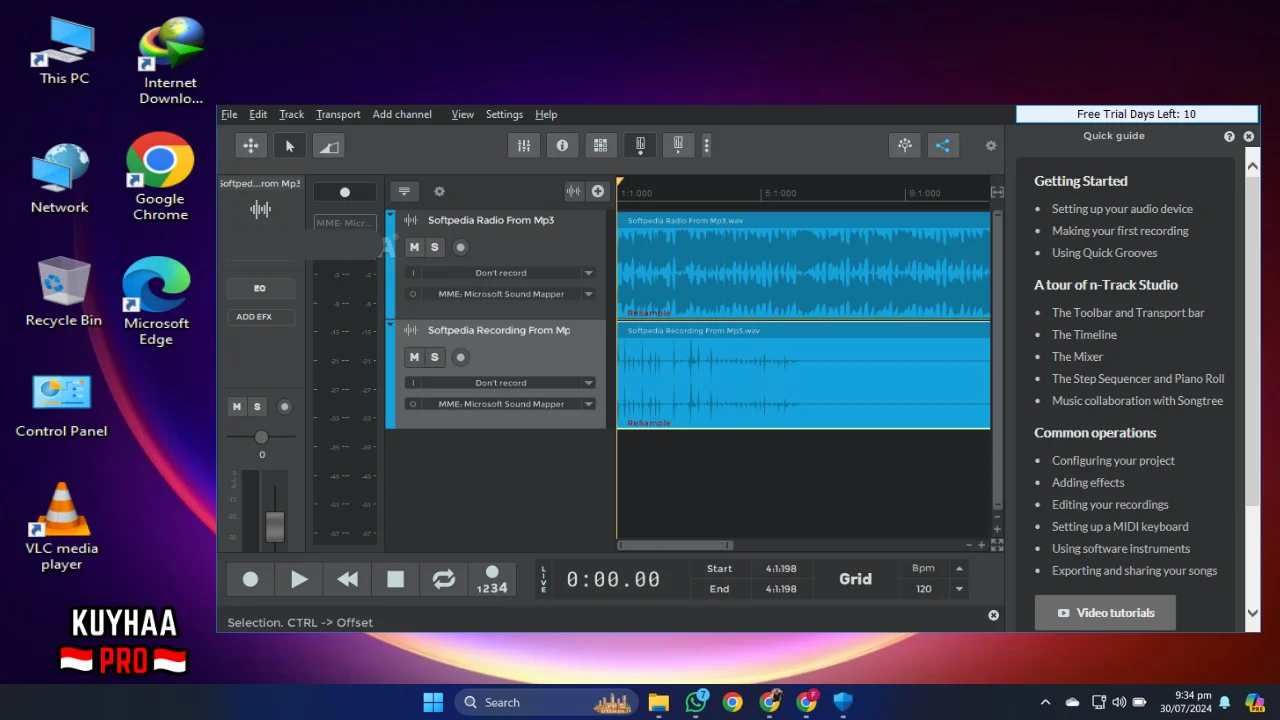Open the step sequencer grid icon
The image size is (1280, 720).
point(600,146)
